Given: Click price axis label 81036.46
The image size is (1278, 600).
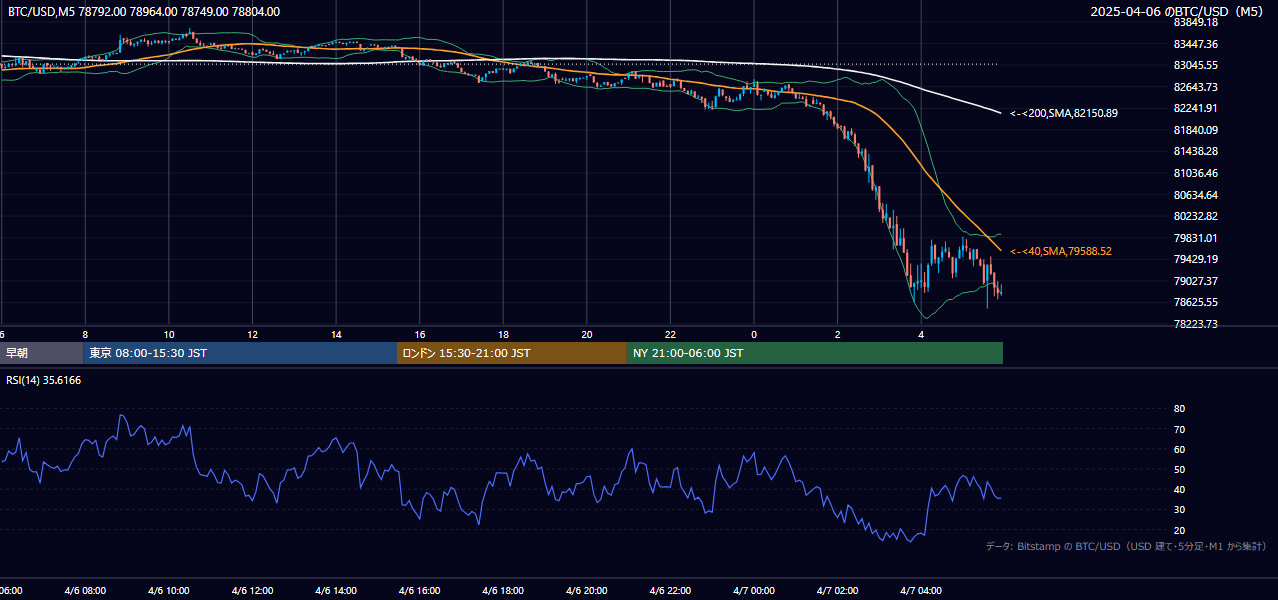Looking at the screenshot, I should (x=1195, y=173).
